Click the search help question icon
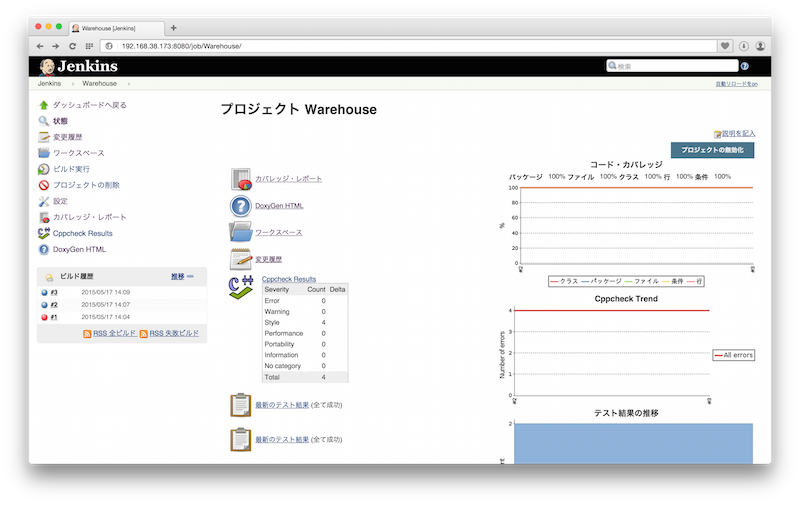 coord(744,66)
